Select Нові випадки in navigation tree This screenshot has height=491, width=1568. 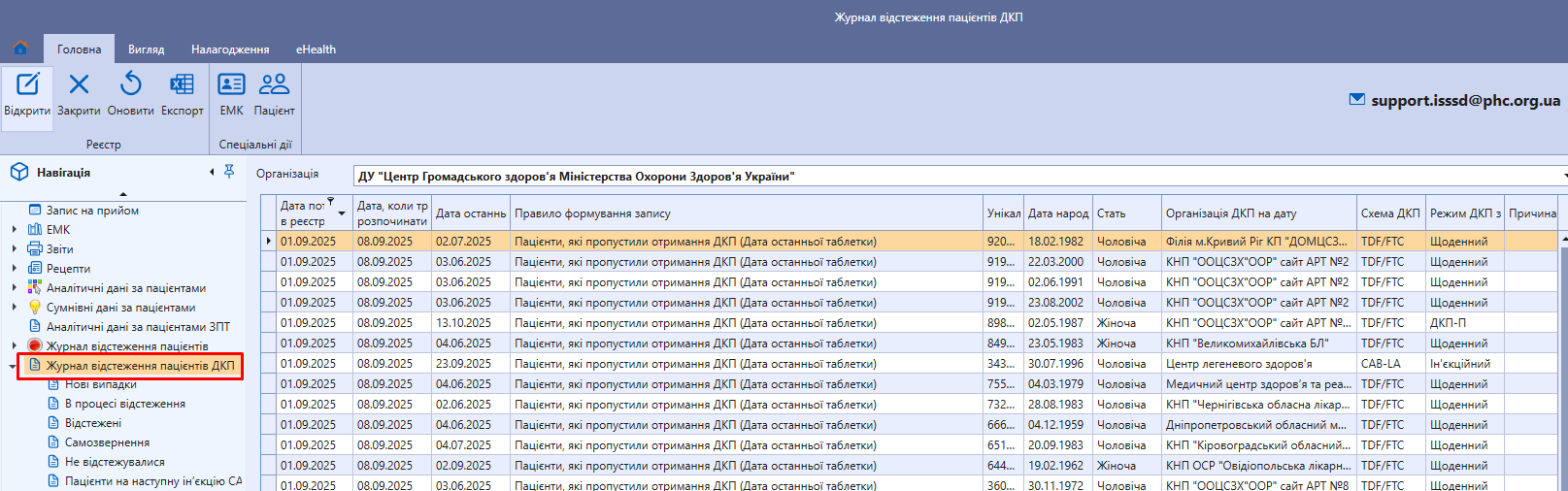100,384
